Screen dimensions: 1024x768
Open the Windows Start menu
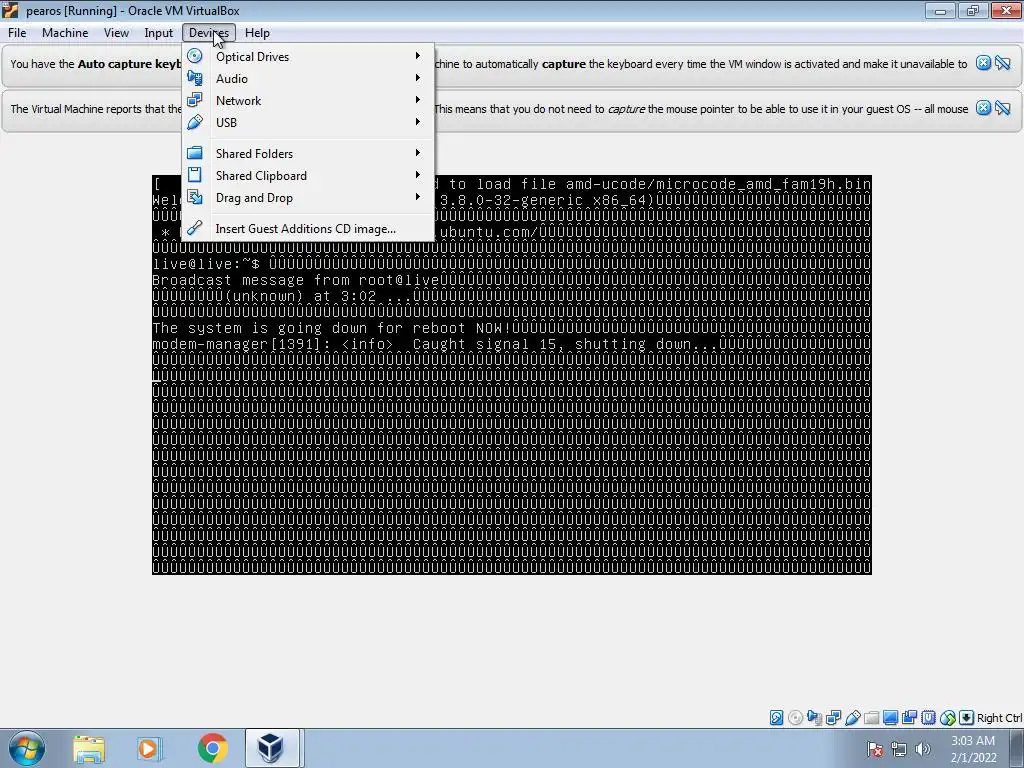pyautogui.click(x=27, y=748)
